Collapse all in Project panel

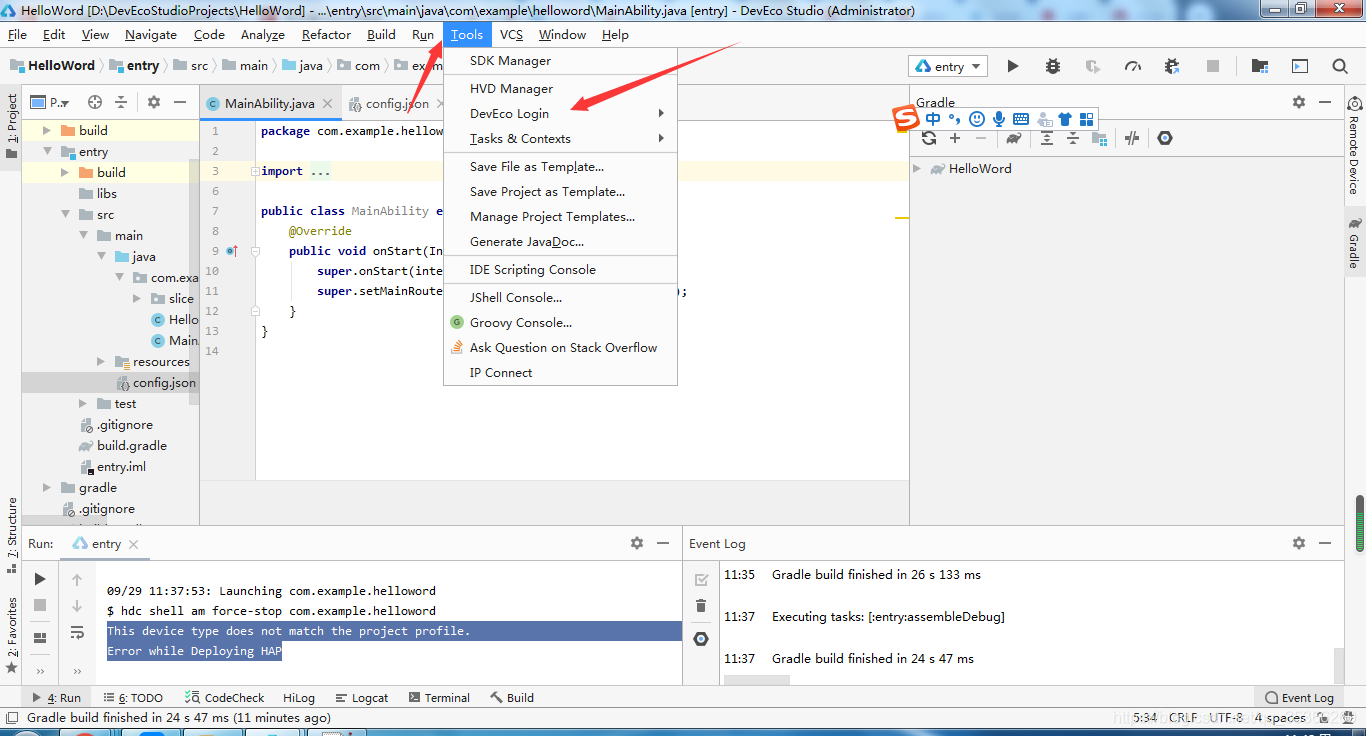point(121,102)
